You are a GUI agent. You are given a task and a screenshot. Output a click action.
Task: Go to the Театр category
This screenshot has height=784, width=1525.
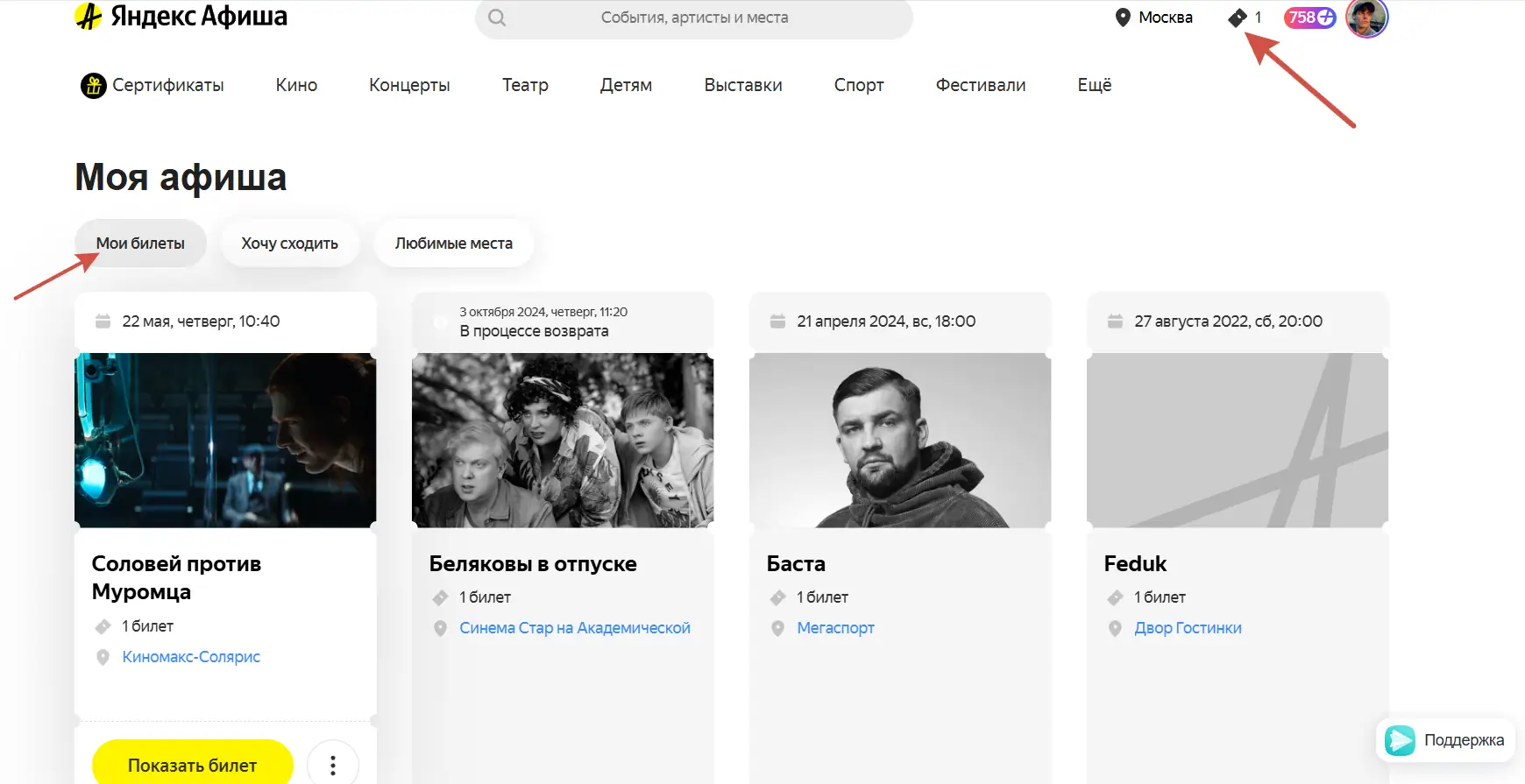point(525,86)
